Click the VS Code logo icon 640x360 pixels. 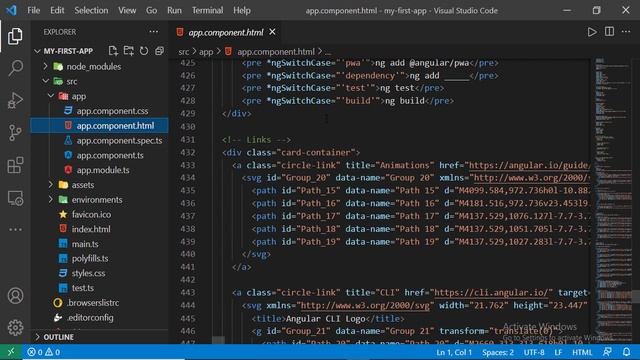(x=11, y=10)
